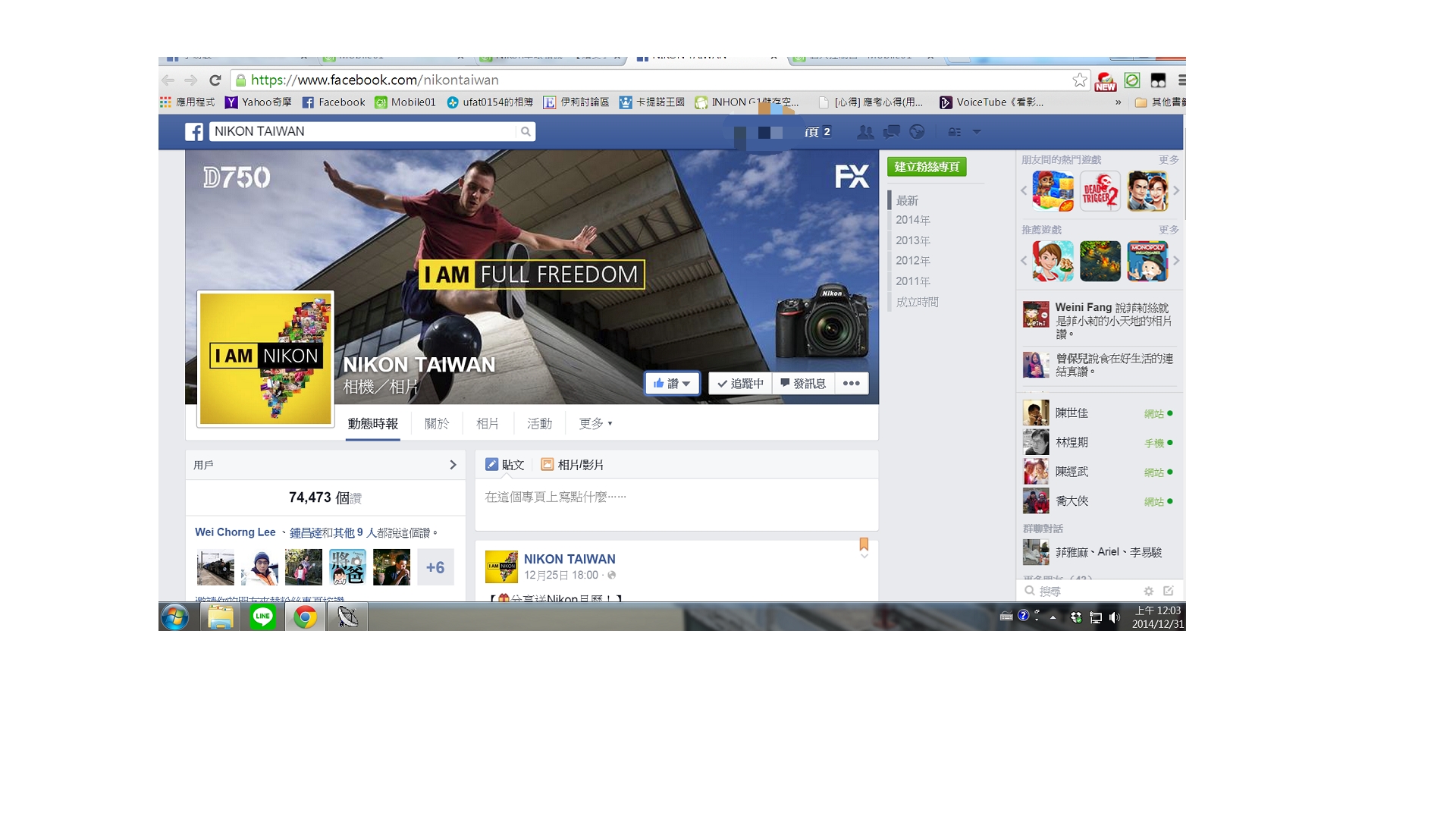Toggle the 追蹤中 following button
The width and height of the screenshot is (1456, 819).
[x=741, y=384]
